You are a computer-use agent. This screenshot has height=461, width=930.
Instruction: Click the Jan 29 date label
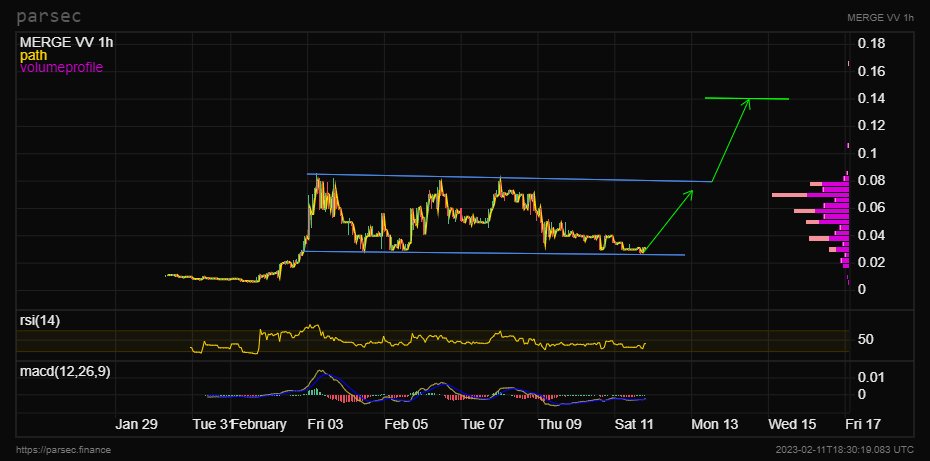137,425
